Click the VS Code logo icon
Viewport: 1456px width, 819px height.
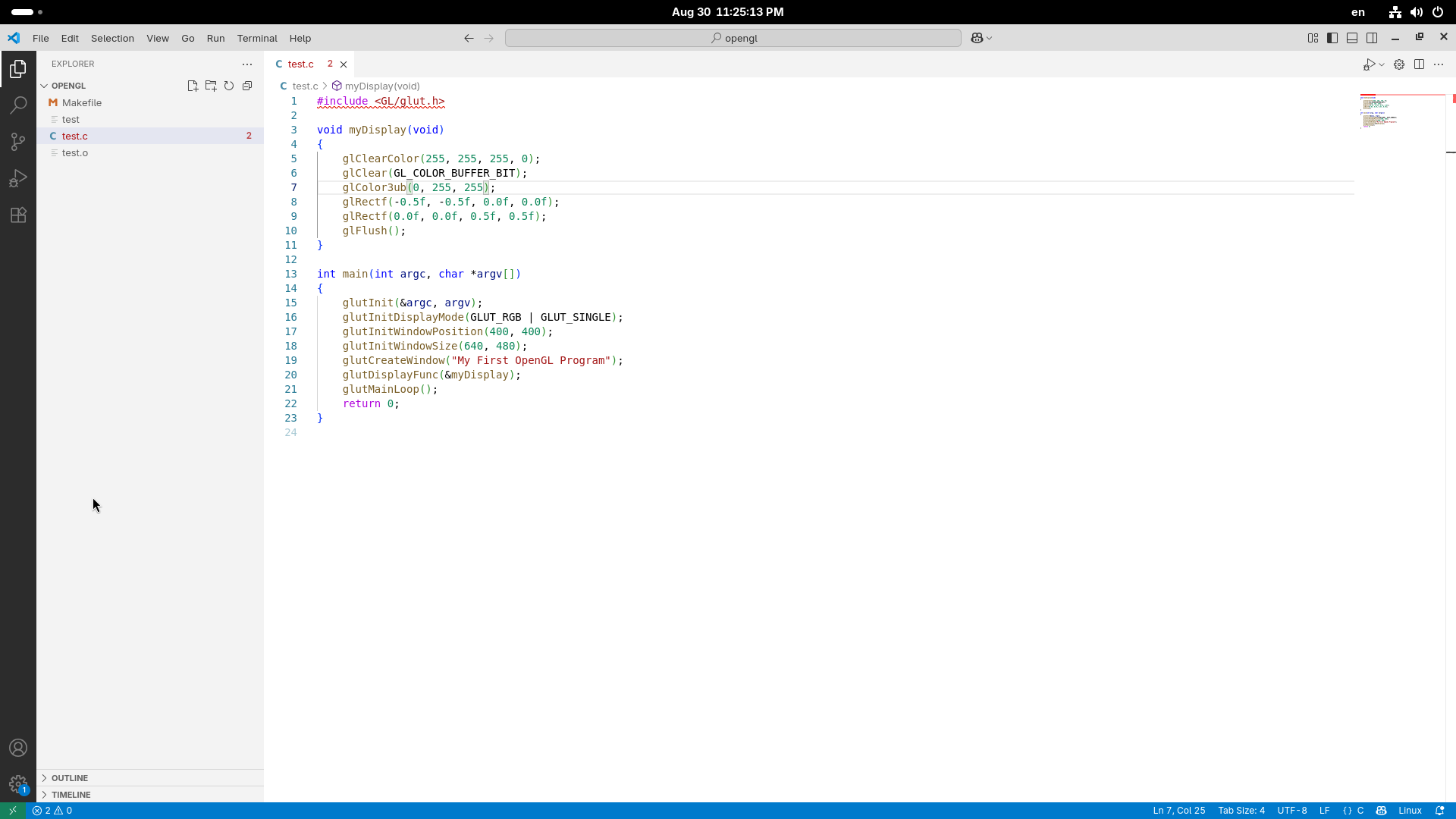14,38
